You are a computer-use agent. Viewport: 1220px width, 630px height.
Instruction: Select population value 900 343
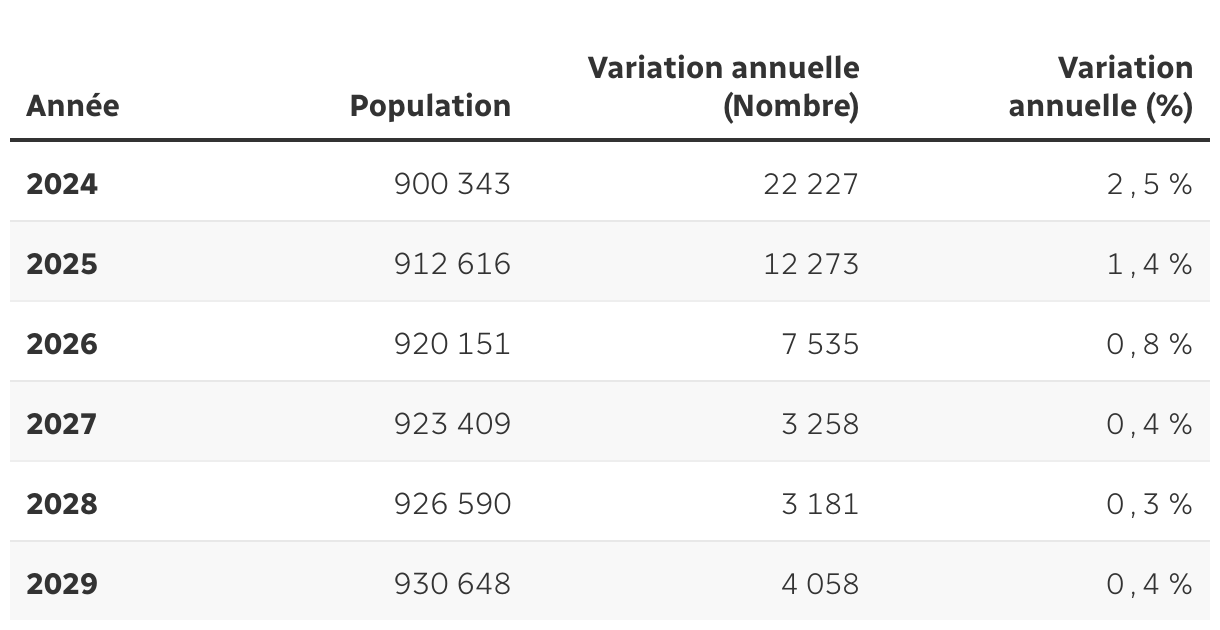coord(452,184)
